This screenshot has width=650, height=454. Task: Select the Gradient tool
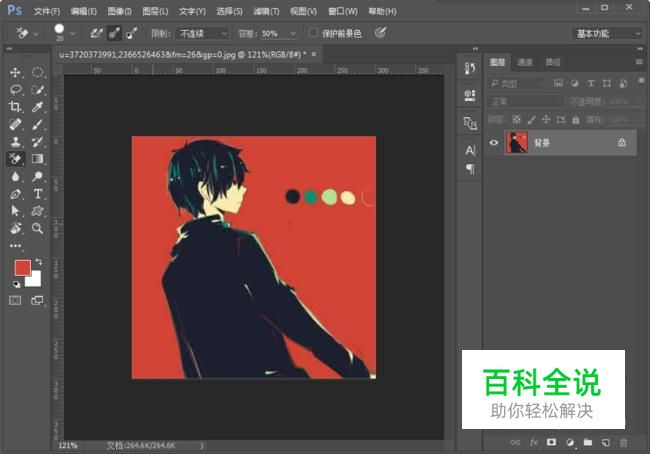tap(37, 159)
